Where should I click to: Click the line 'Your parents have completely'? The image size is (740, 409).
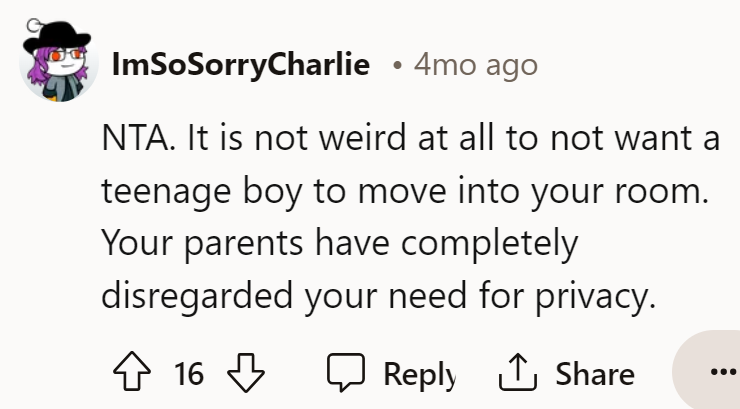click(x=340, y=244)
